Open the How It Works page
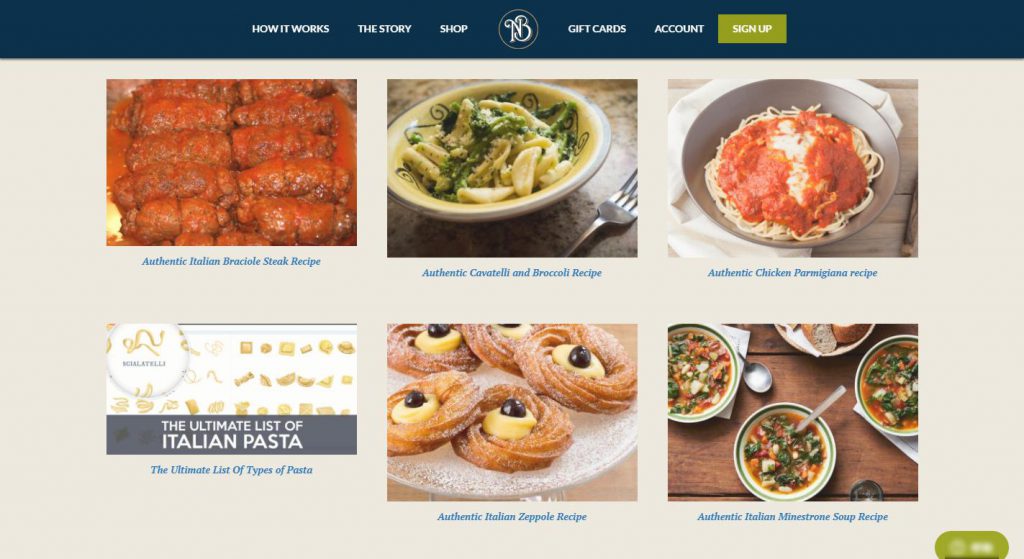The image size is (1024, 559). (291, 29)
